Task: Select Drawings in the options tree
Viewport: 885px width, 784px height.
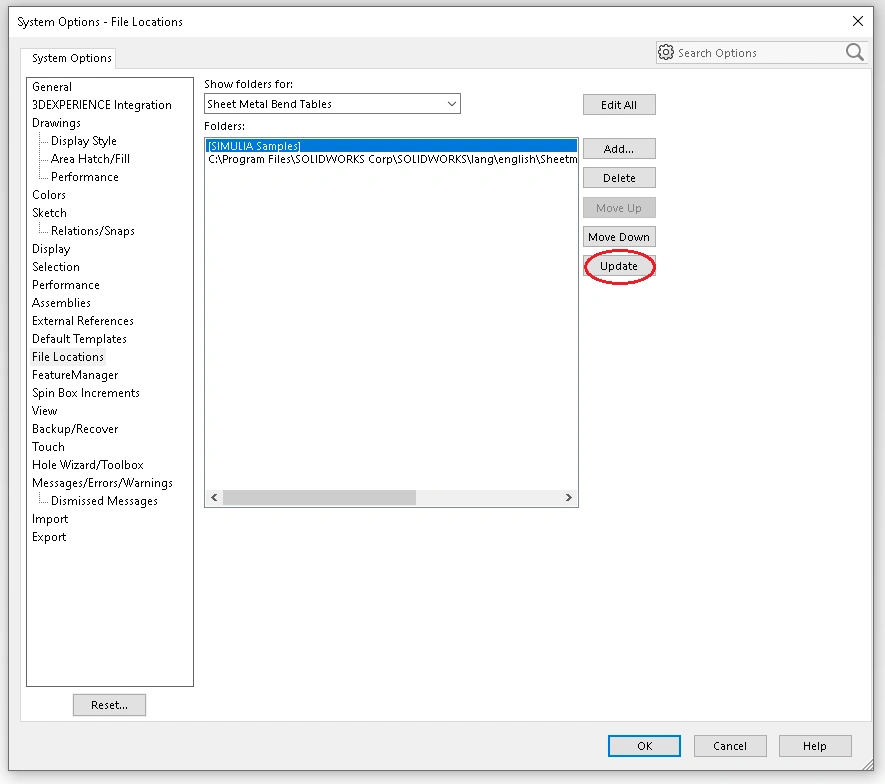Action: click(x=56, y=123)
